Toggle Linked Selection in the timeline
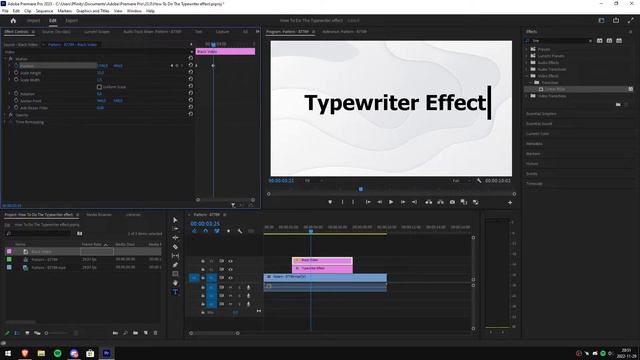 coord(217,231)
